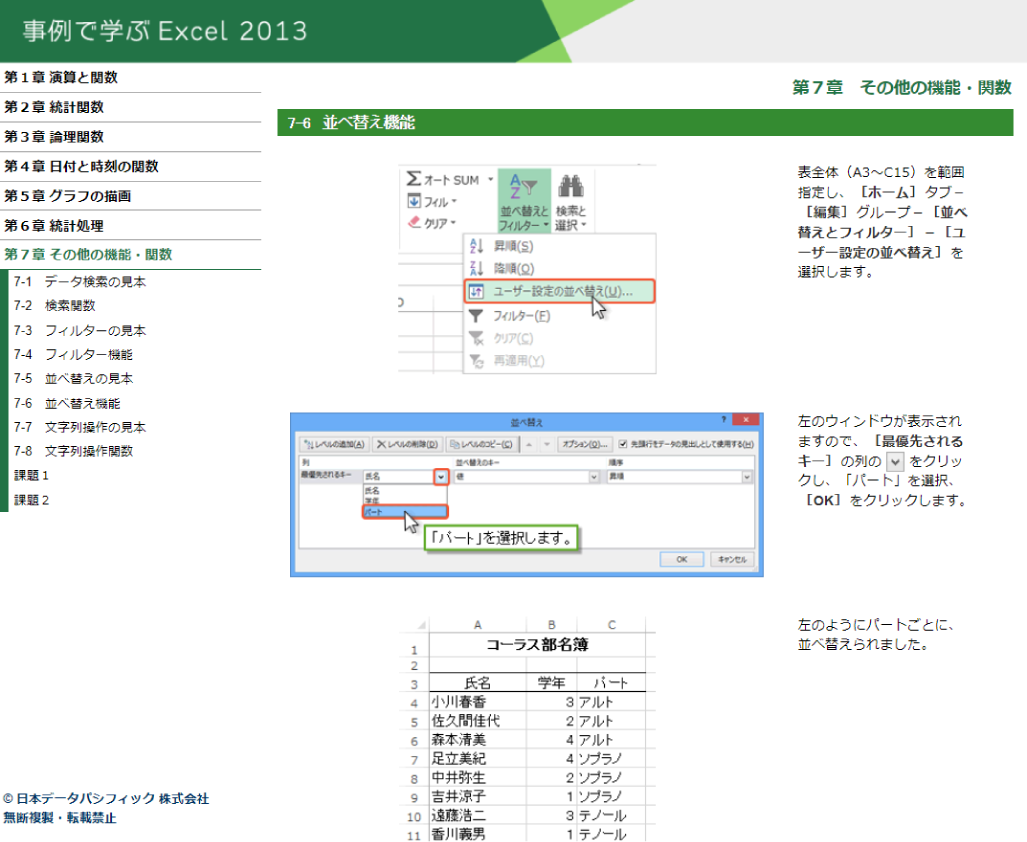Screen dimensions: 1027x842
Task: Click the cell containing 遠藤浩二
Action: point(477,816)
